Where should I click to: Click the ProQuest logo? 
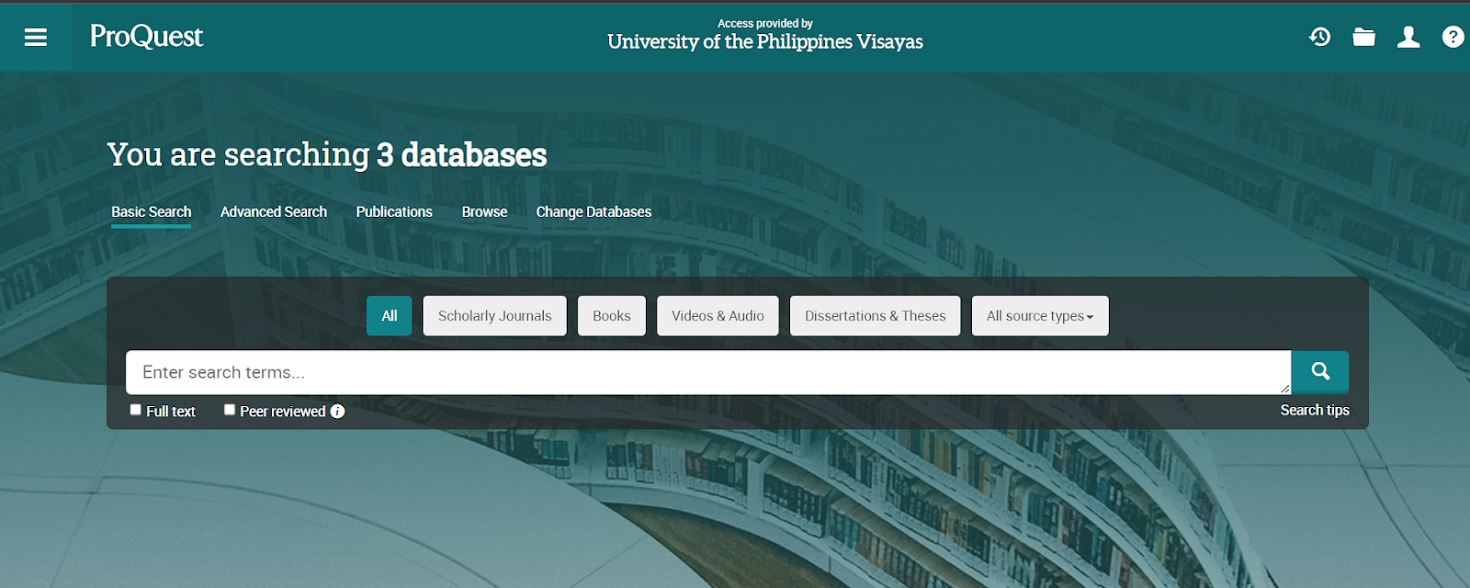point(147,37)
